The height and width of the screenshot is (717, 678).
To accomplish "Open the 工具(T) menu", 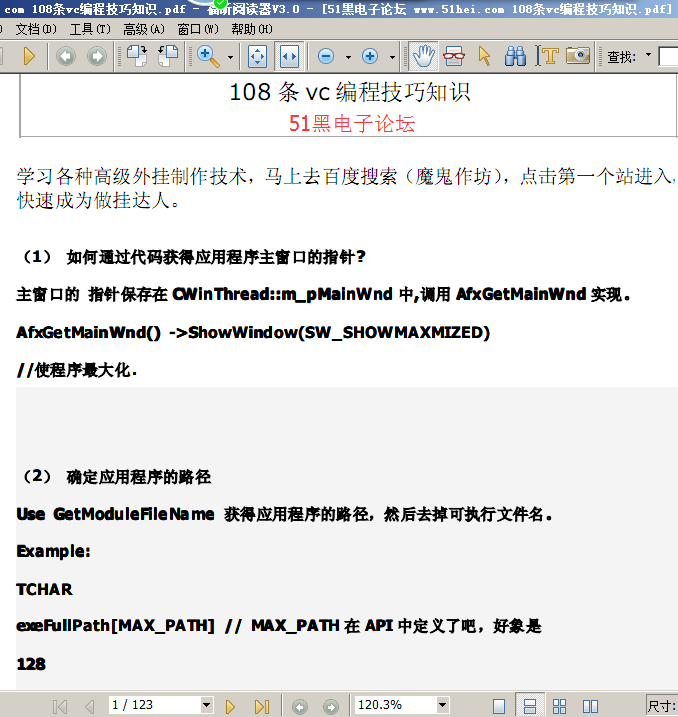I will pyautogui.click(x=90, y=29).
